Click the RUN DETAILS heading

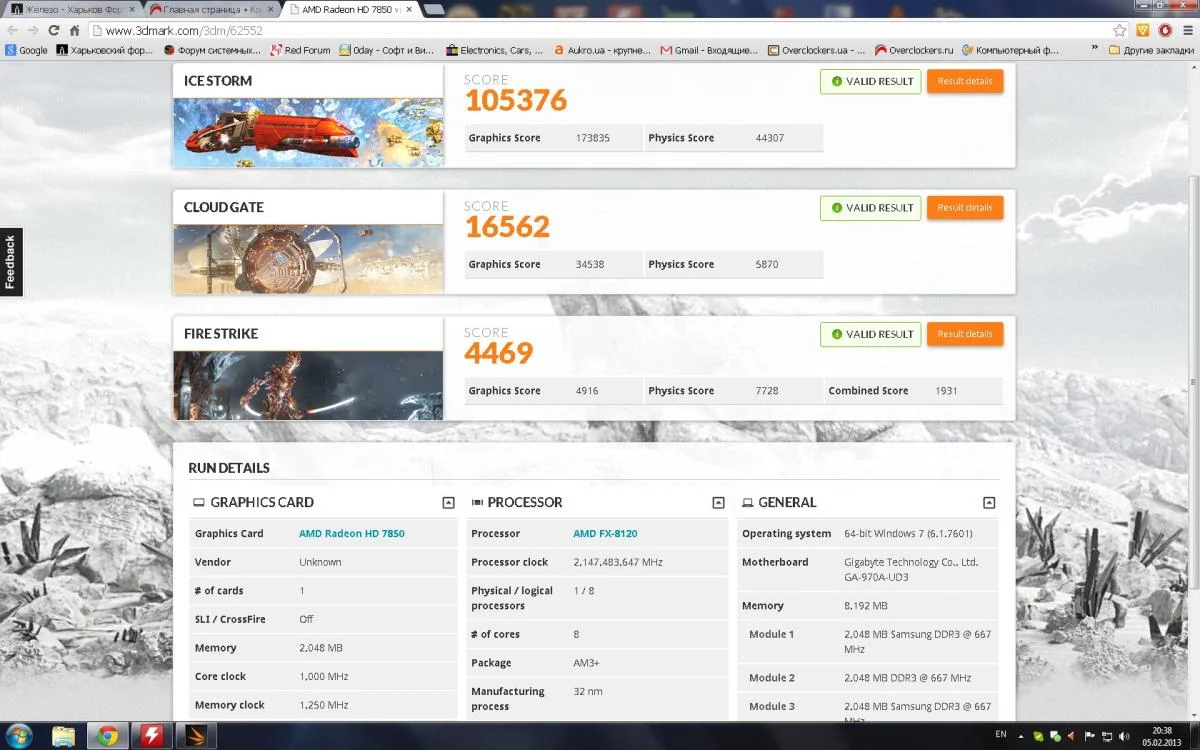229,468
